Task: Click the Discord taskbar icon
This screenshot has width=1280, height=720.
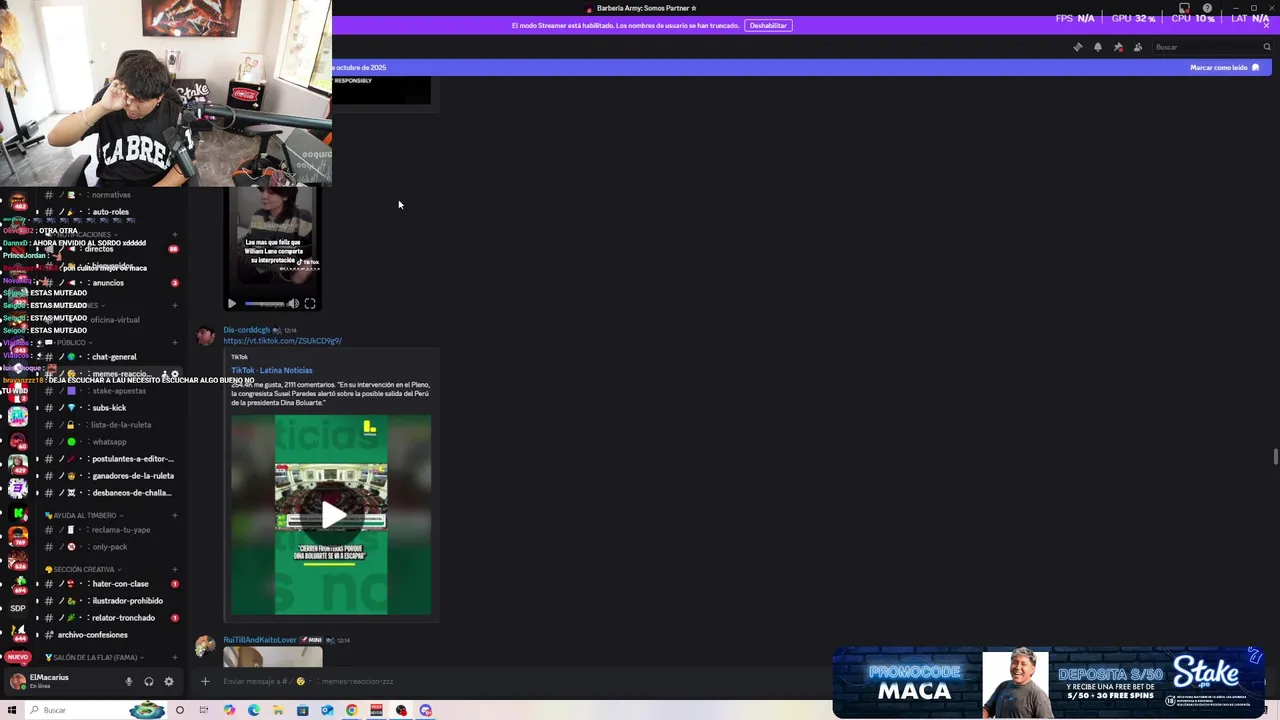Action: click(x=426, y=710)
